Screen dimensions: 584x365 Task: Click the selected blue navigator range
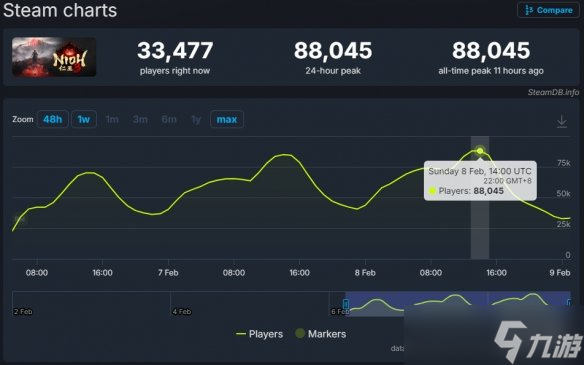pos(458,304)
